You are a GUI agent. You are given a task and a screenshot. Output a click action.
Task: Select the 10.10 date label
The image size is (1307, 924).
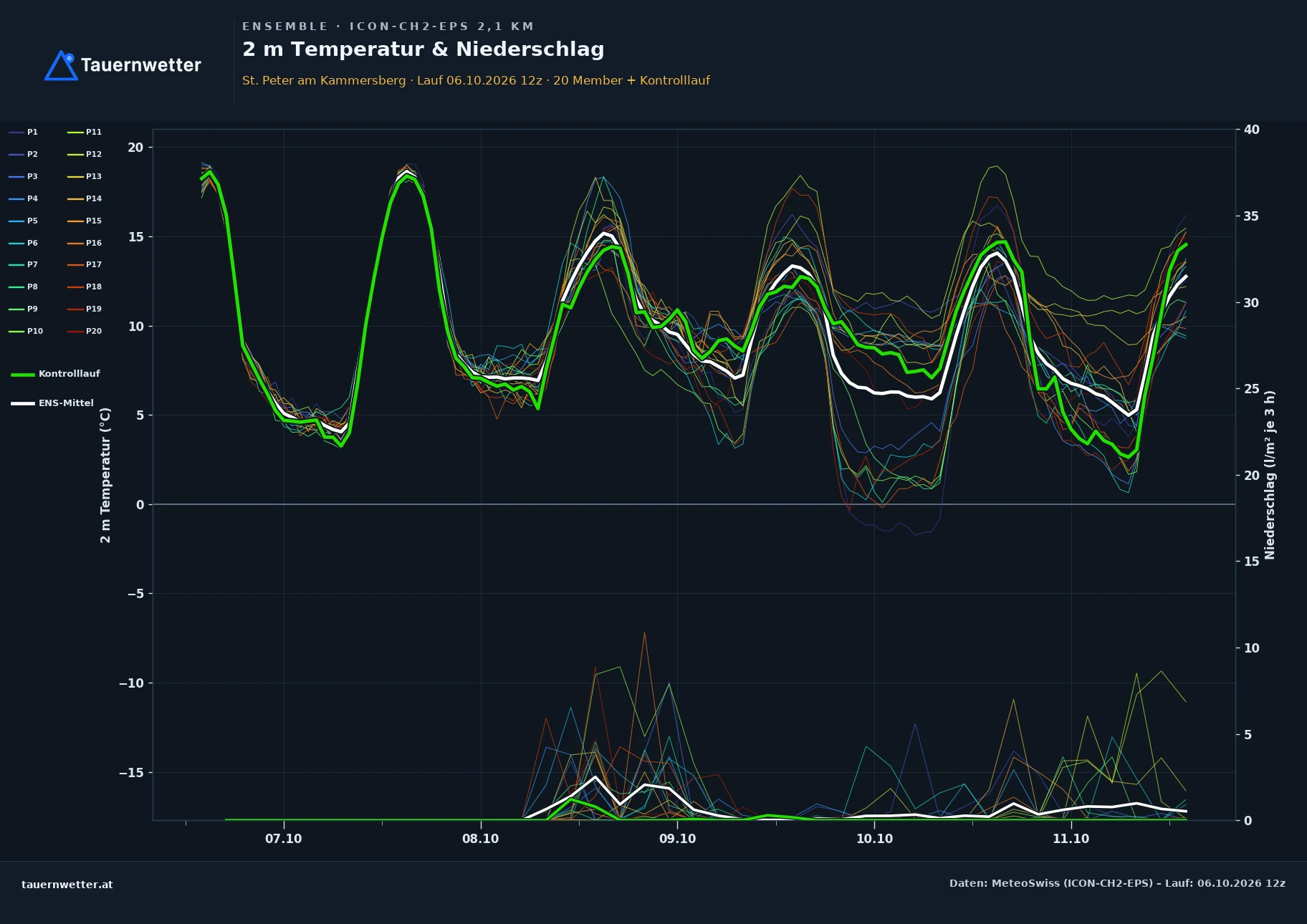[x=874, y=839]
